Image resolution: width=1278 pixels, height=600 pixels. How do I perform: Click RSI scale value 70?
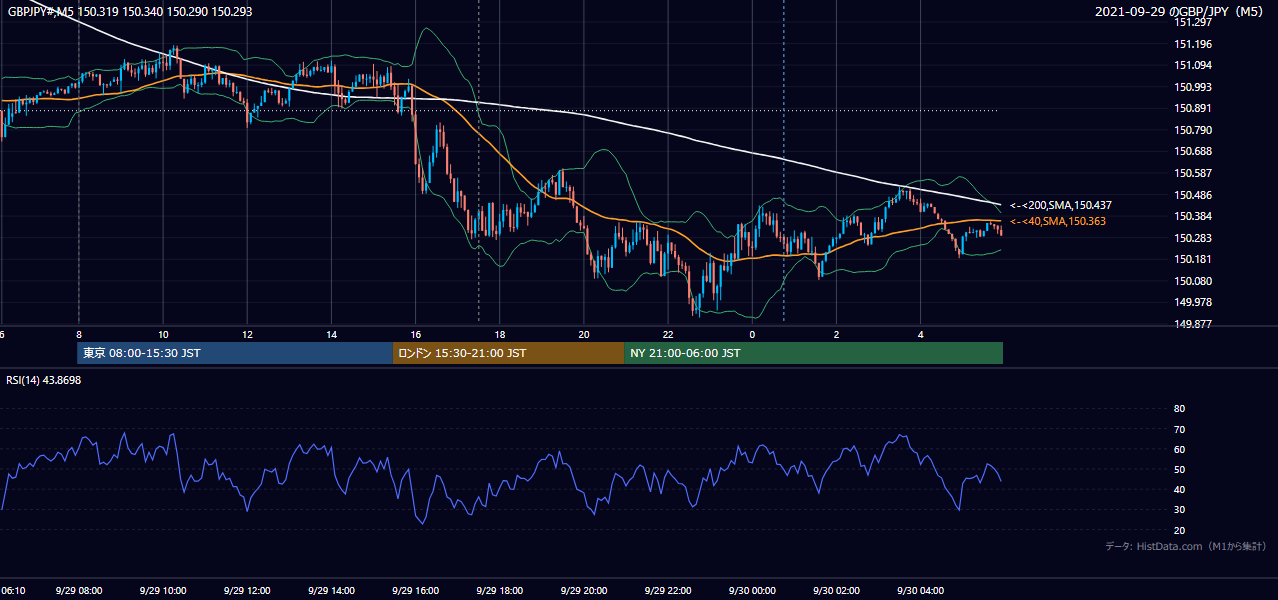click(x=1179, y=429)
